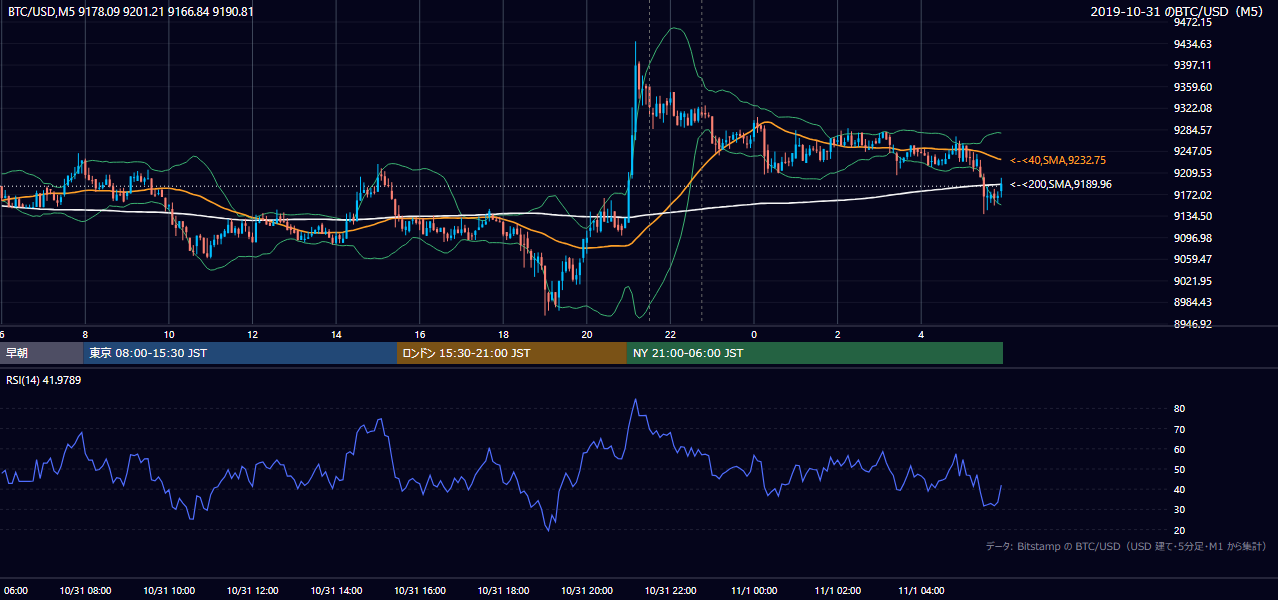1278x600 pixels.
Task: Select the 40 SMA 9232.75 label
Action: coord(1057,160)
